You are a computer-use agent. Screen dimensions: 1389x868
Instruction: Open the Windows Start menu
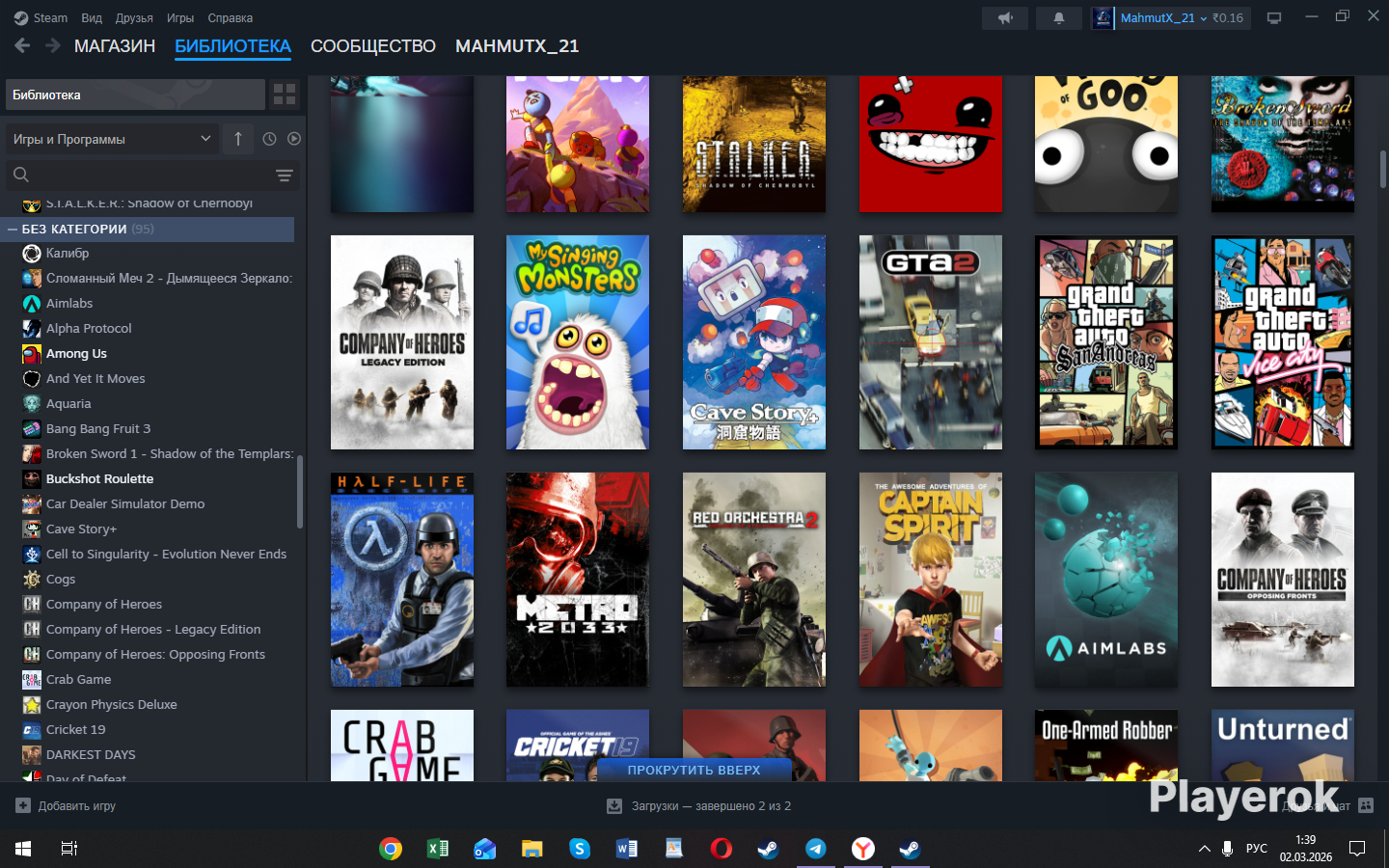[x=23, y=849]
